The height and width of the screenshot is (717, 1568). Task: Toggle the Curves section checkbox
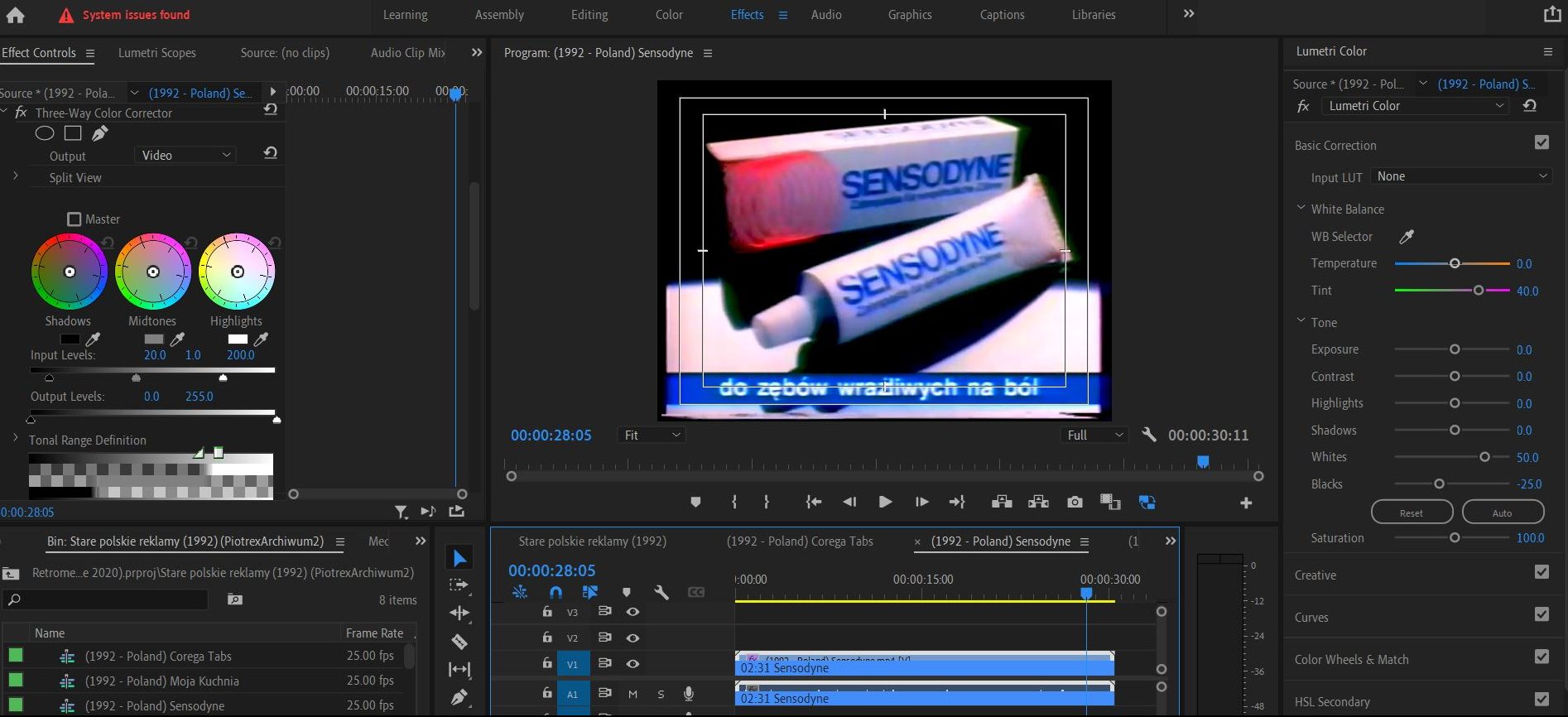pyautogui.click(x=1542, y=614)
